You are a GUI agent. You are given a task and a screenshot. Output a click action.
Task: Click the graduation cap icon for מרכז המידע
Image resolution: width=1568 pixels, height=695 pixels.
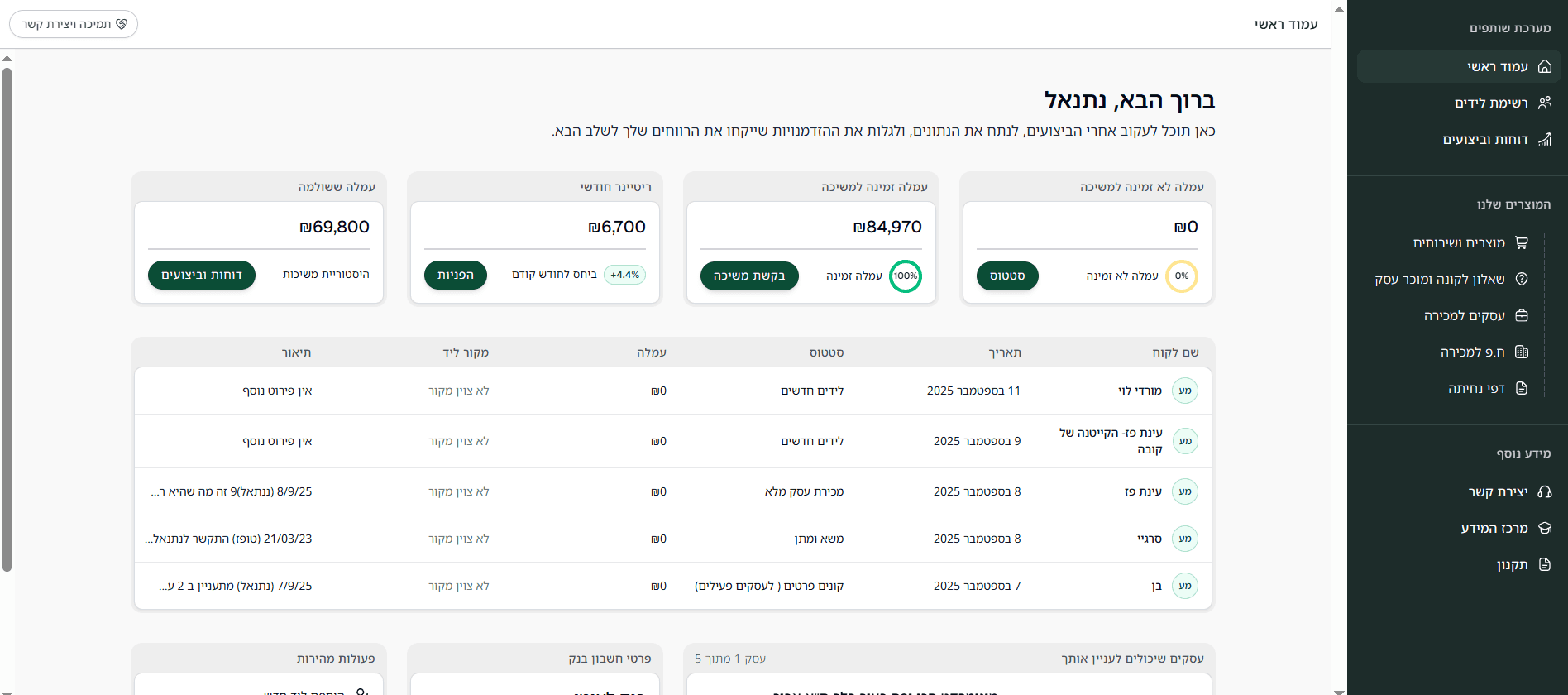coord(1544,528)
